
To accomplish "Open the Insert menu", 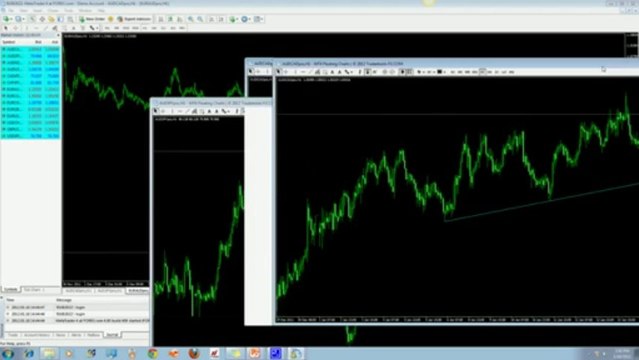I will (x=37, y=10).
